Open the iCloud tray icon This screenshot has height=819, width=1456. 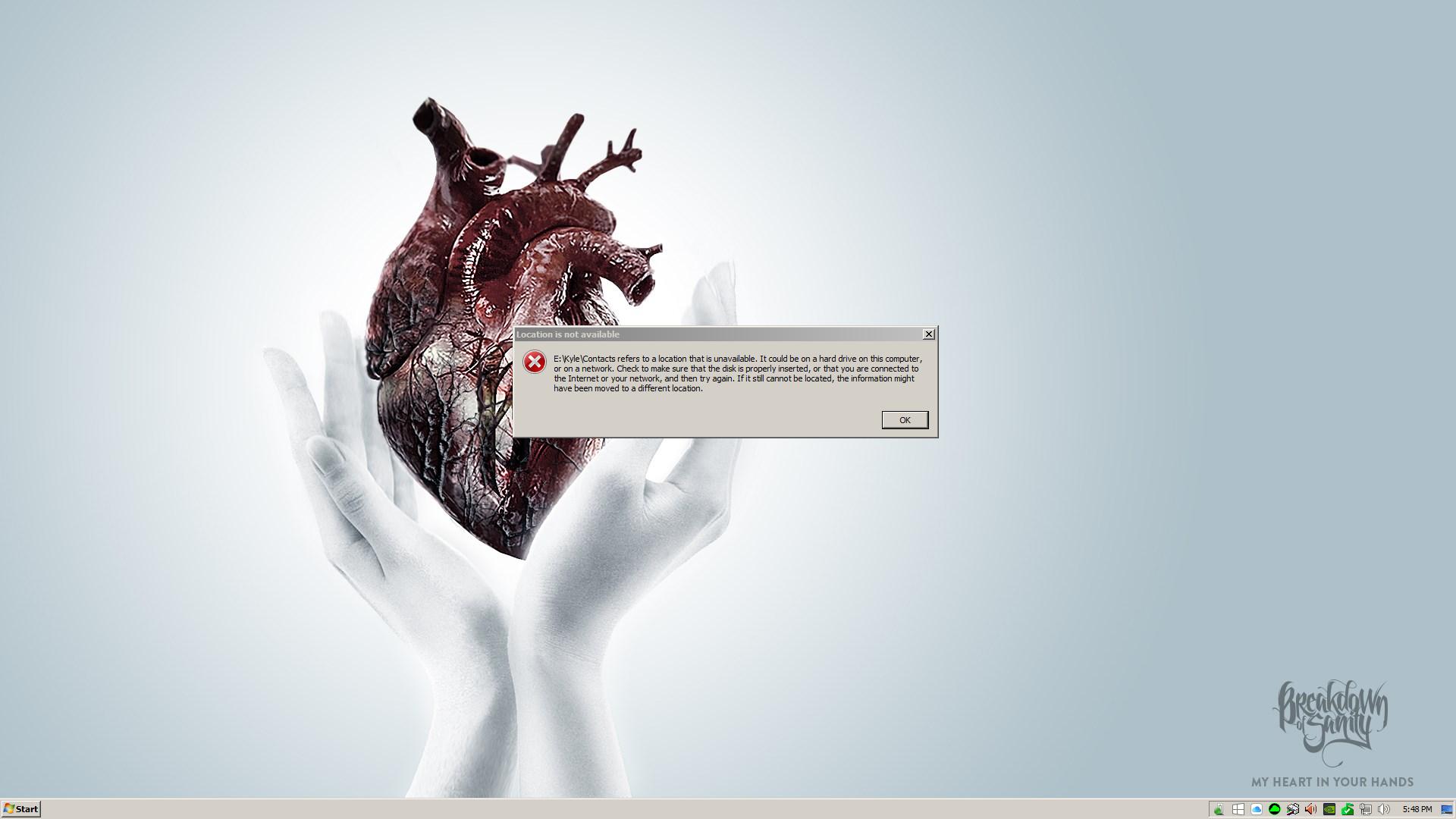[x=1257, y=809]
